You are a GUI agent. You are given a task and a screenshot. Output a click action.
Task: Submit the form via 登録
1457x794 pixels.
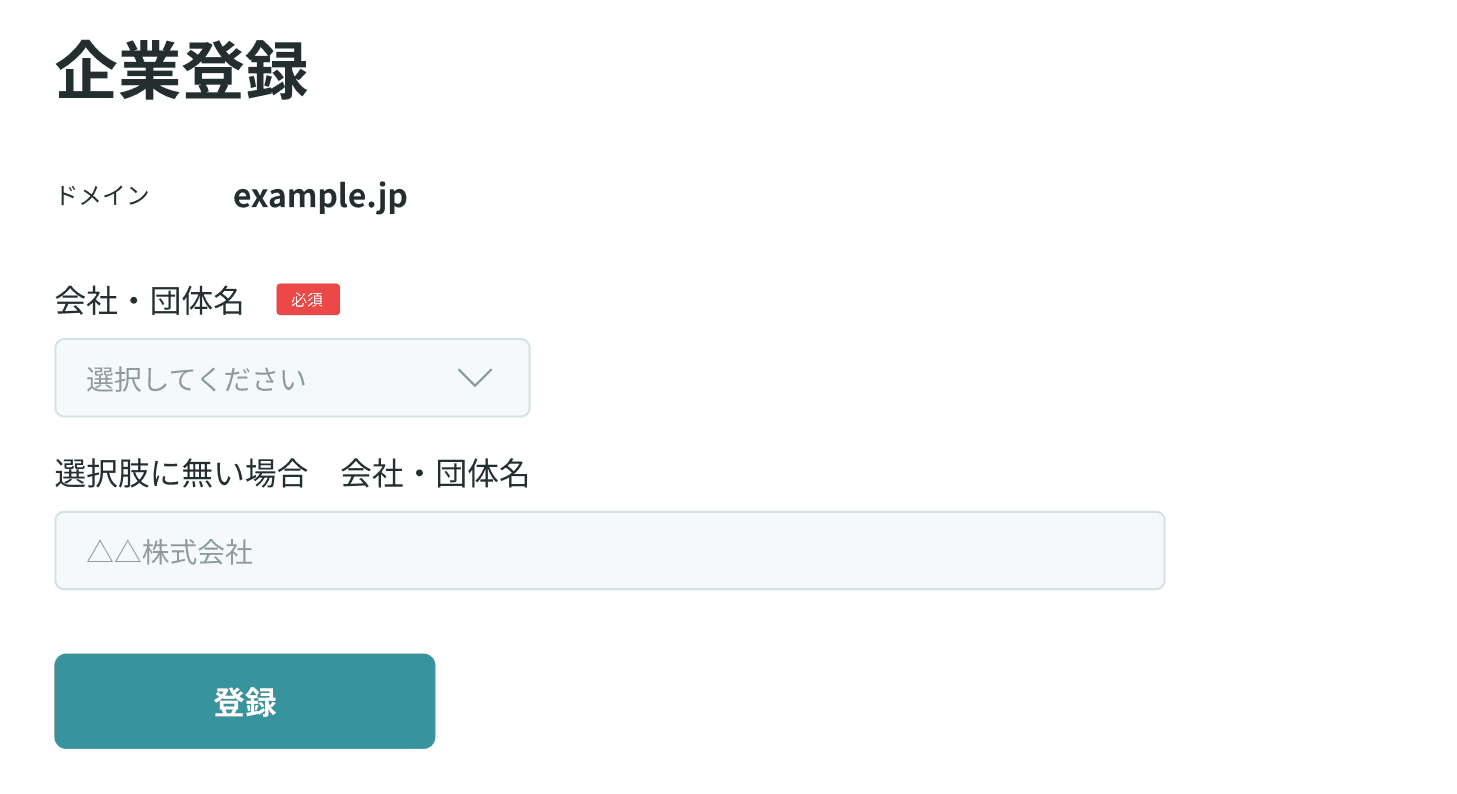pos(244,700)
